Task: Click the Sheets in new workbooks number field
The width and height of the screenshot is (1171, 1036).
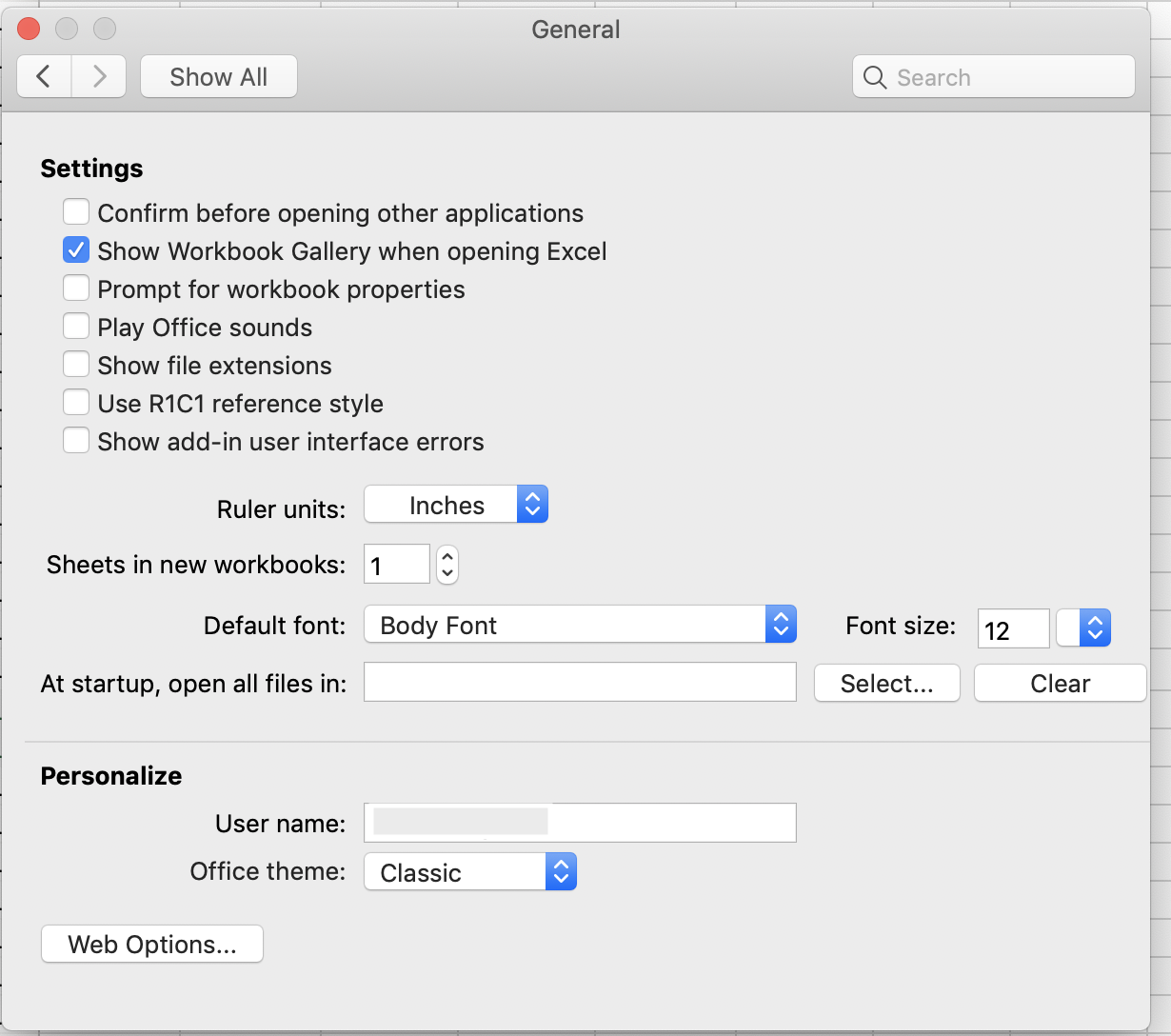Action: coord(397,565)
